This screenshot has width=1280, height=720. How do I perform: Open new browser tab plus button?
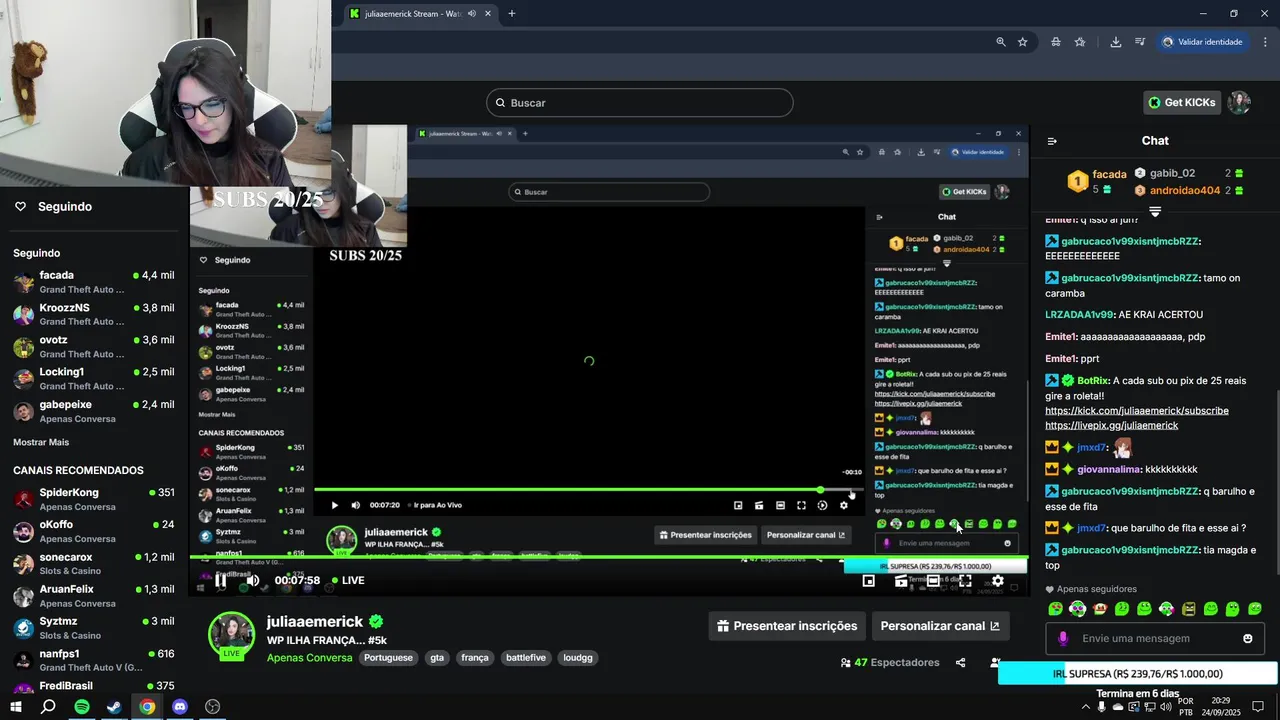[512, 14]
